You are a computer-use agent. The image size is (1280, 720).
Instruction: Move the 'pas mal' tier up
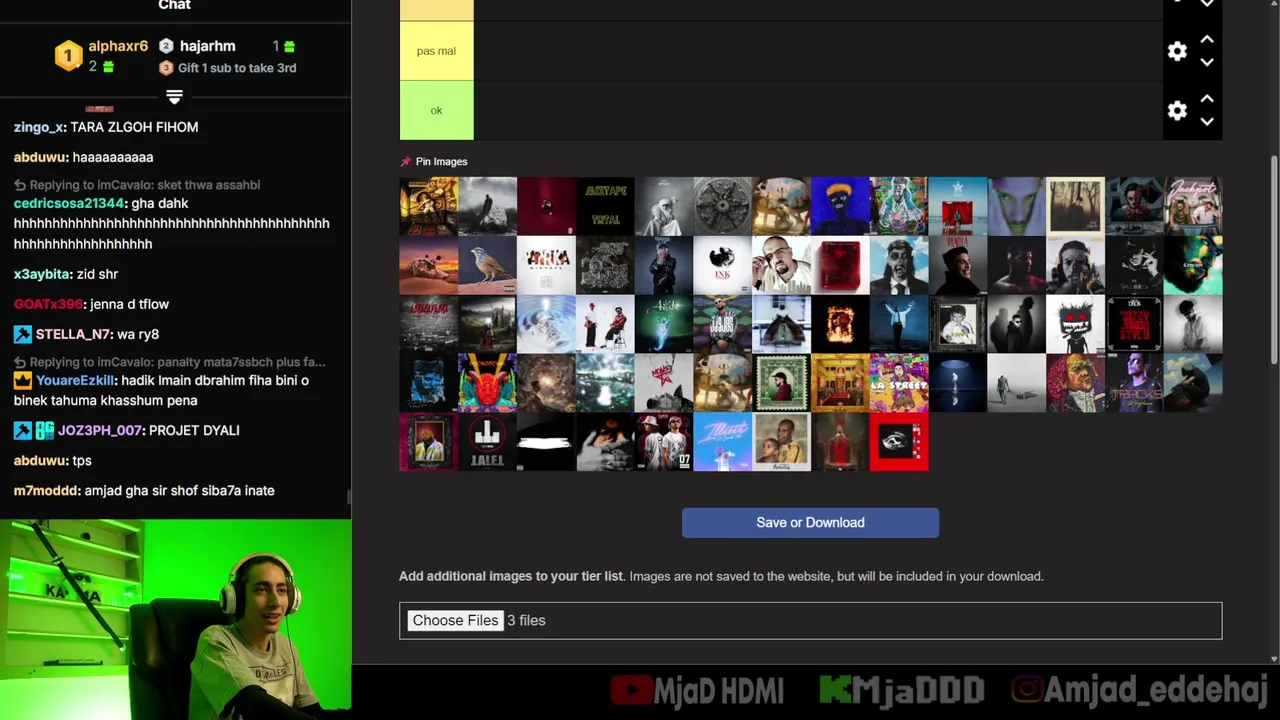click(1207, 40)
